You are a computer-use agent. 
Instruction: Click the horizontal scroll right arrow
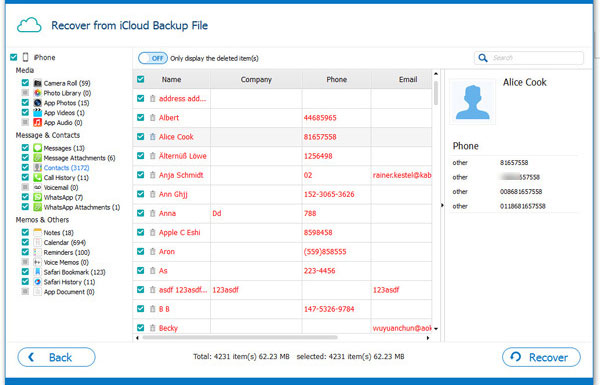pyautogui.click(x=428, y=338)
